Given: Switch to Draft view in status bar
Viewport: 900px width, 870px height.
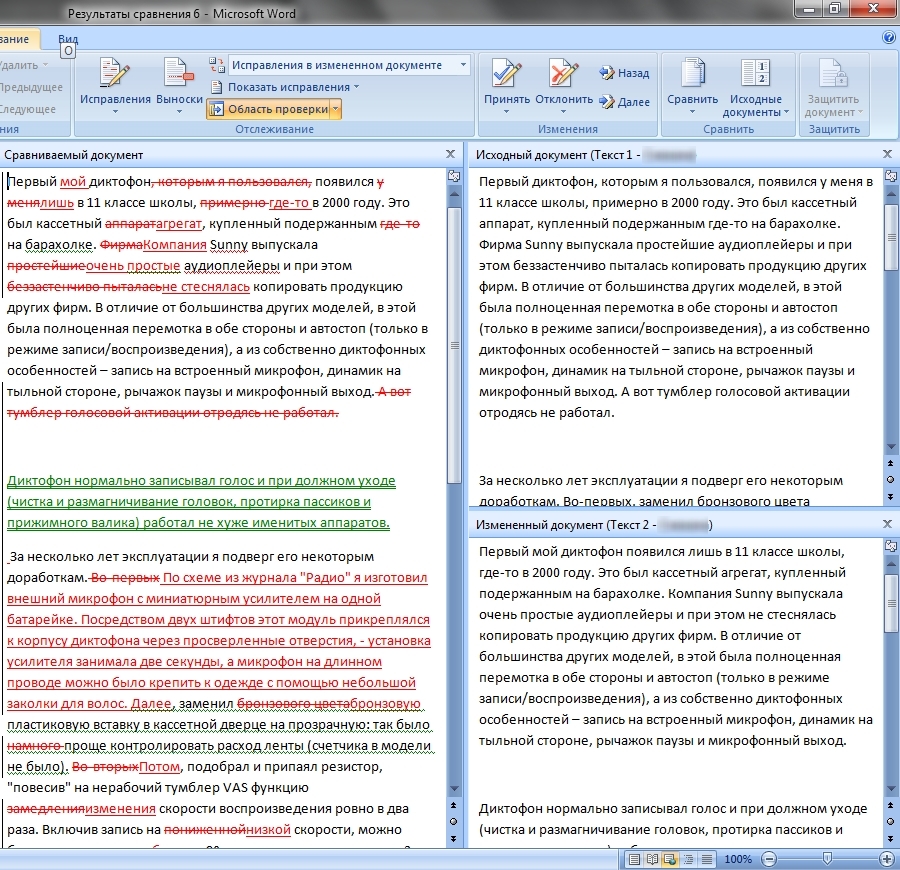Looking at the screenshot, I should point(707,859).
